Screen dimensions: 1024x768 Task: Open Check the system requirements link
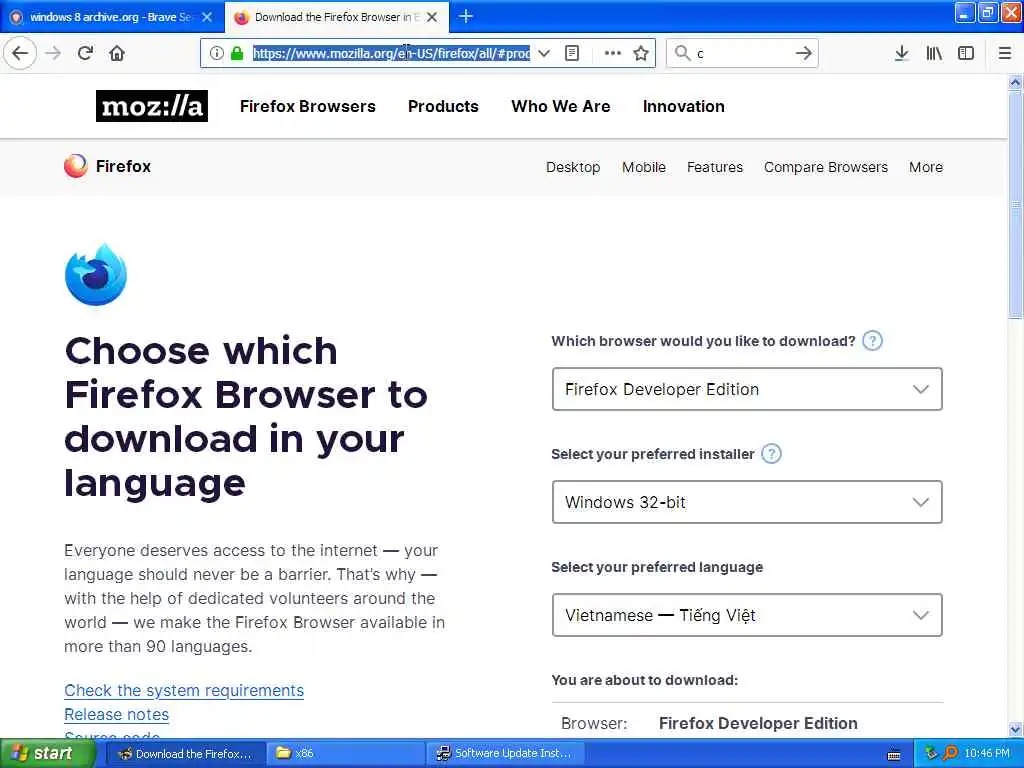click(x=184, y=690)
